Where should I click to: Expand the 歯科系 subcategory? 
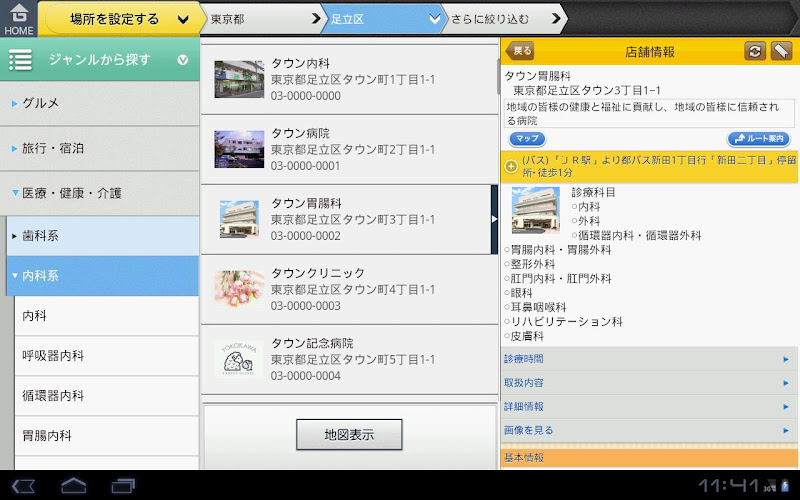[103, 236]
